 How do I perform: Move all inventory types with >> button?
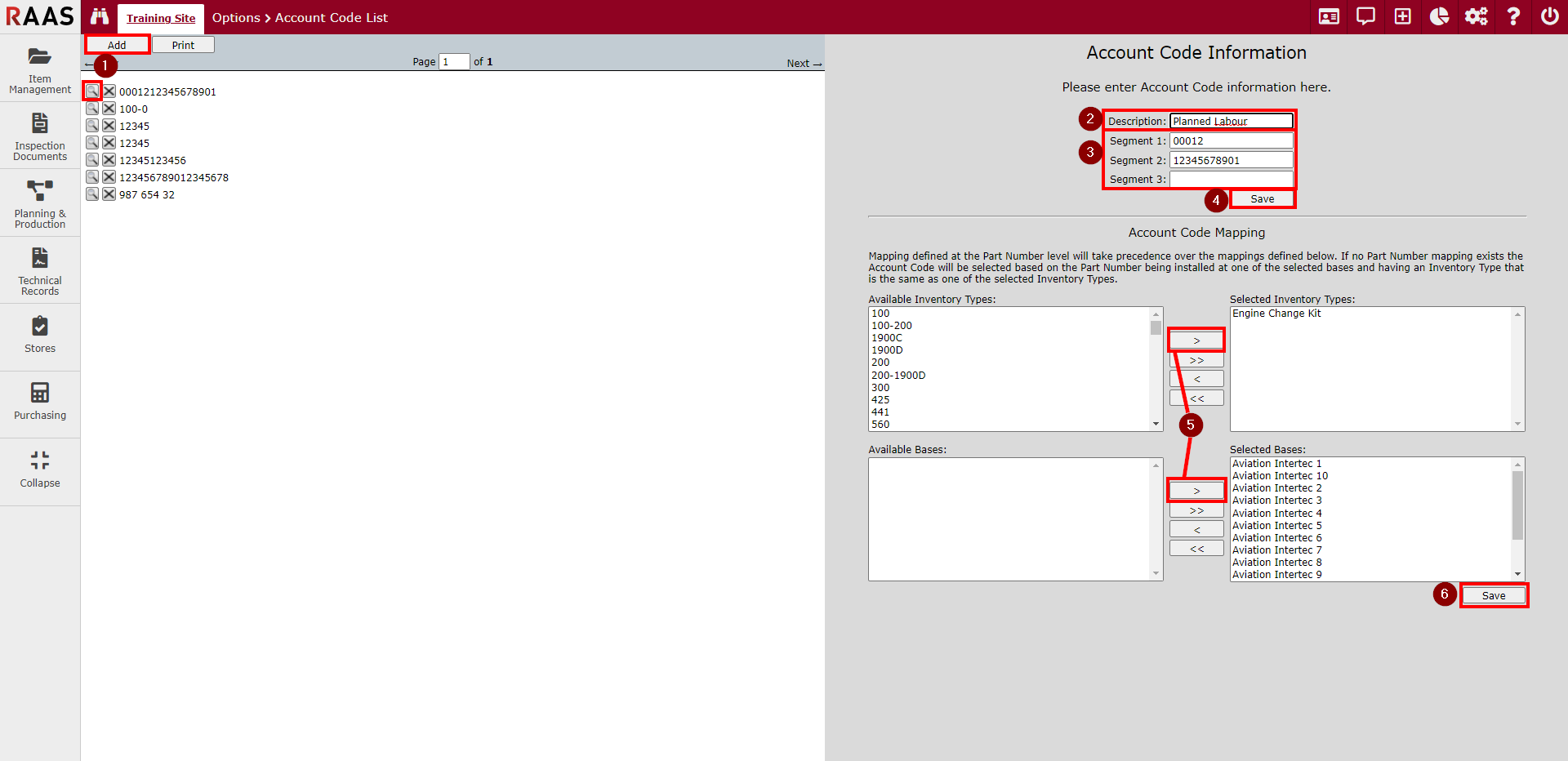[x=1196, y=360]
